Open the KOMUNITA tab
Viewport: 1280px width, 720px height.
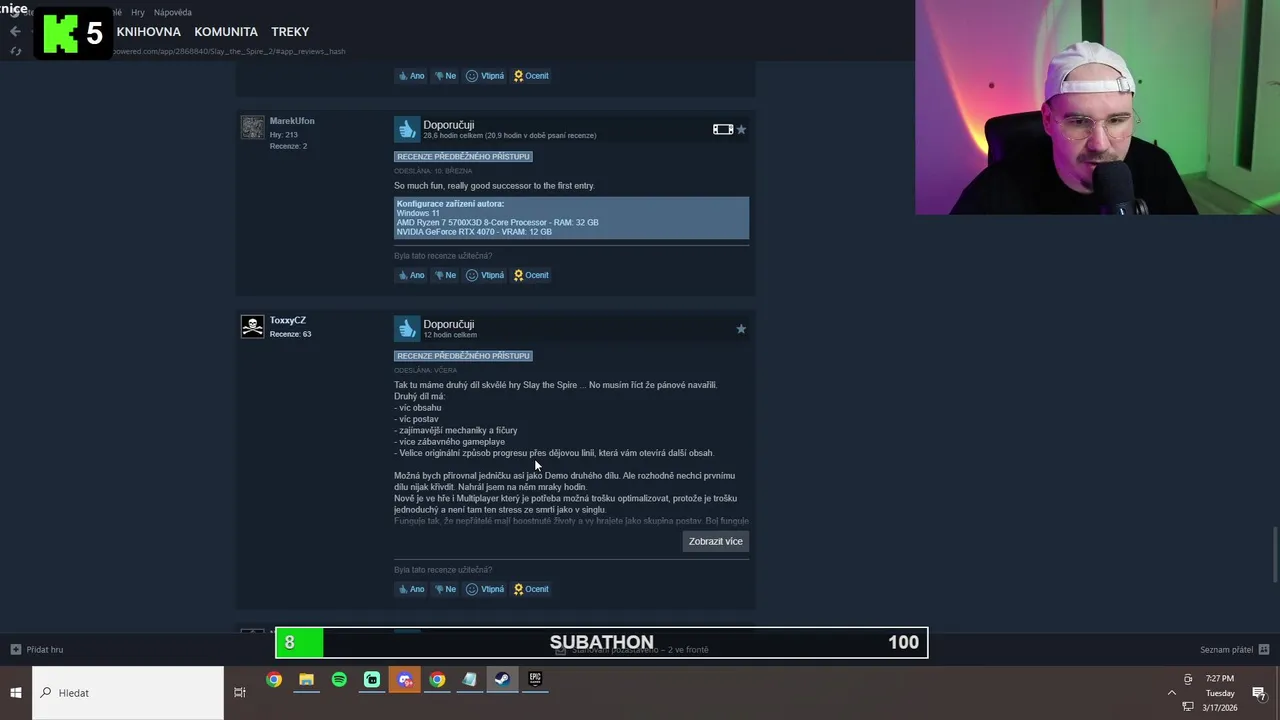226,32
